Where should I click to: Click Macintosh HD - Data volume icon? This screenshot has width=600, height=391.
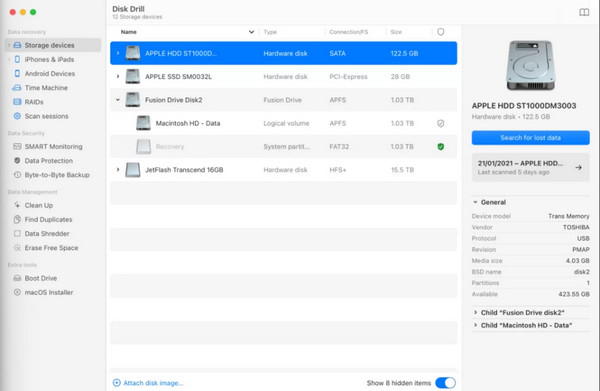pyautogui.click(x=143, y=123)
